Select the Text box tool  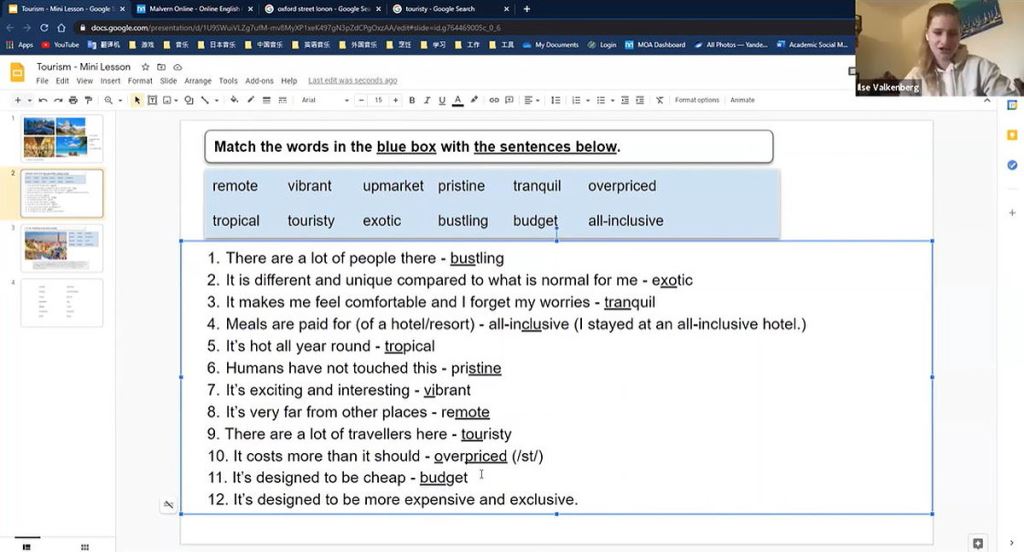[152, 100]
